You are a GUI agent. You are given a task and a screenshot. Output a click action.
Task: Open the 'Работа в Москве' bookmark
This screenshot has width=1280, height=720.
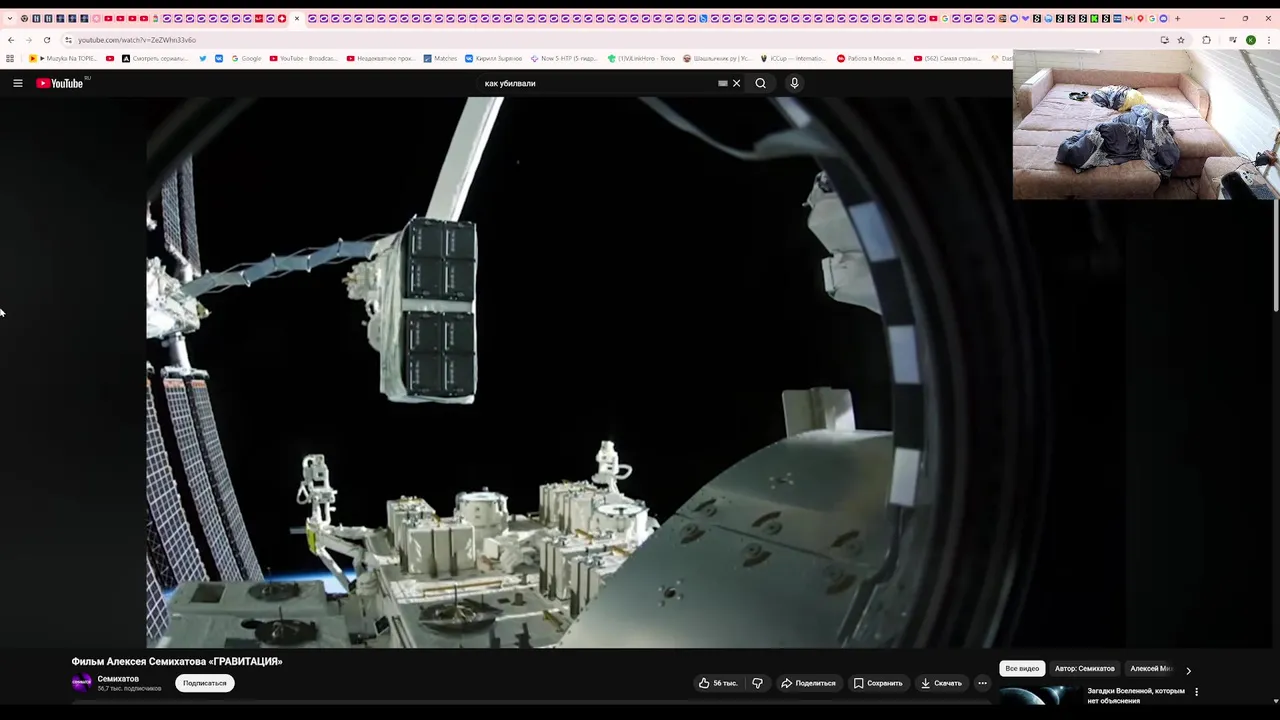click(x=871, y=58)
